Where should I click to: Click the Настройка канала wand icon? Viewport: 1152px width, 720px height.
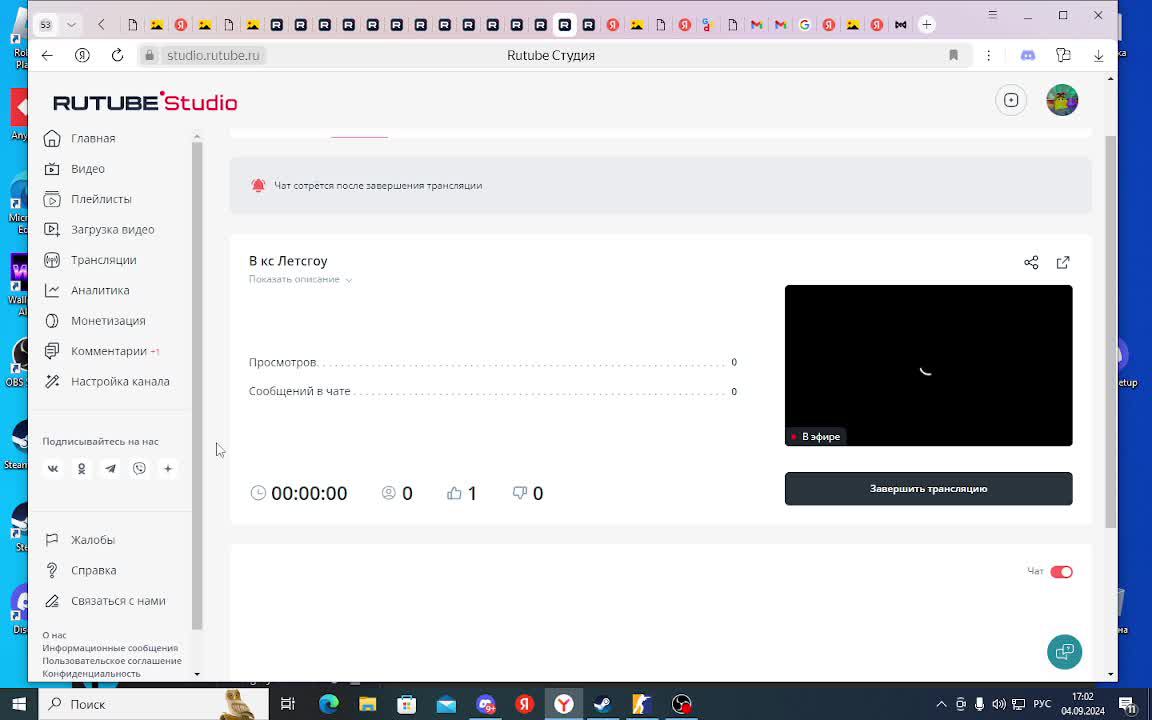51,381
